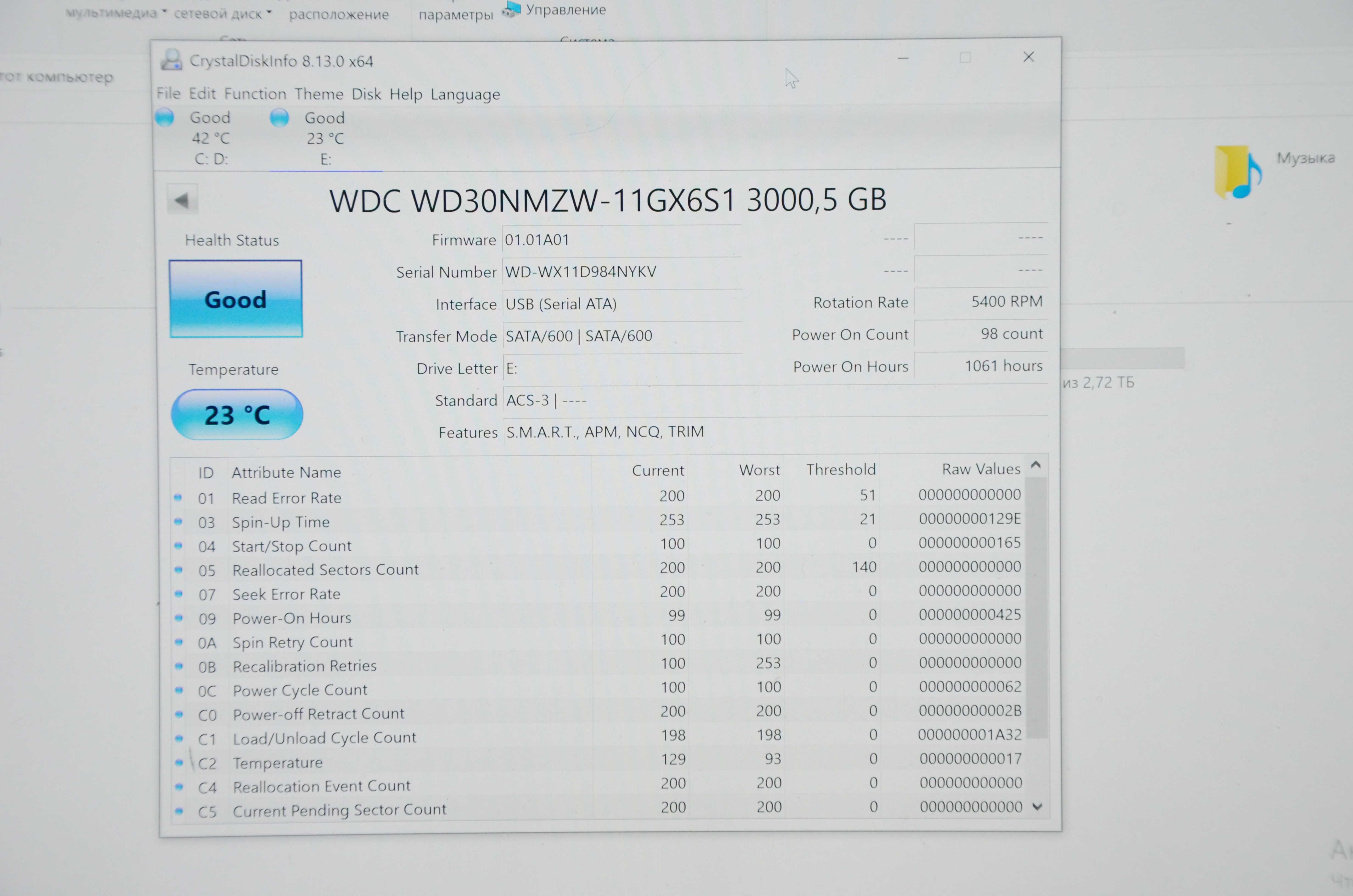
Task: Select the E: disk at 23 °C
Action: [x=325, y=138]
